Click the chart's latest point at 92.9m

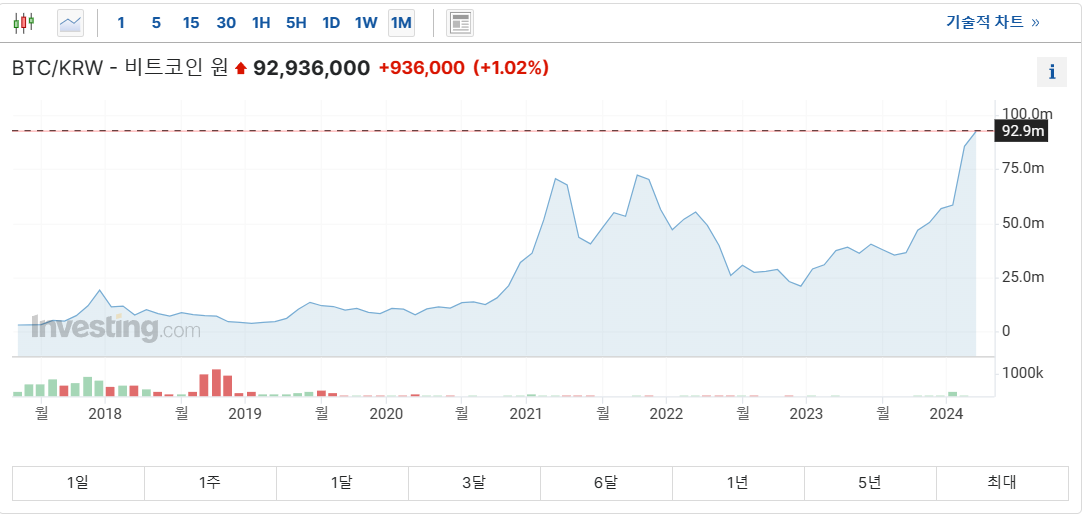coord(976,131)
